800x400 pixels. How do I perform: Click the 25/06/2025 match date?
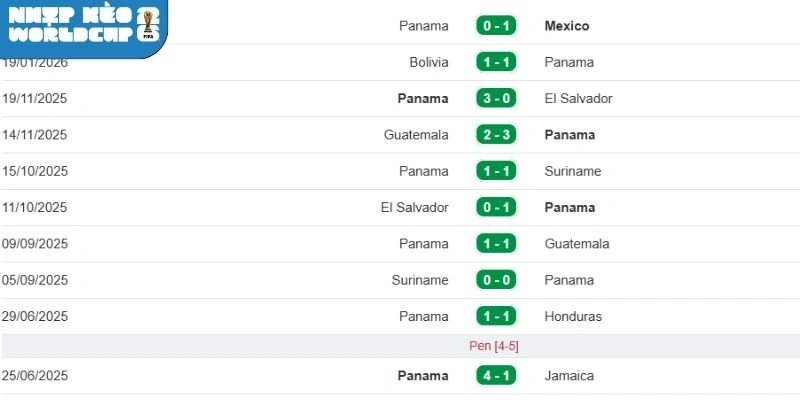35,376
